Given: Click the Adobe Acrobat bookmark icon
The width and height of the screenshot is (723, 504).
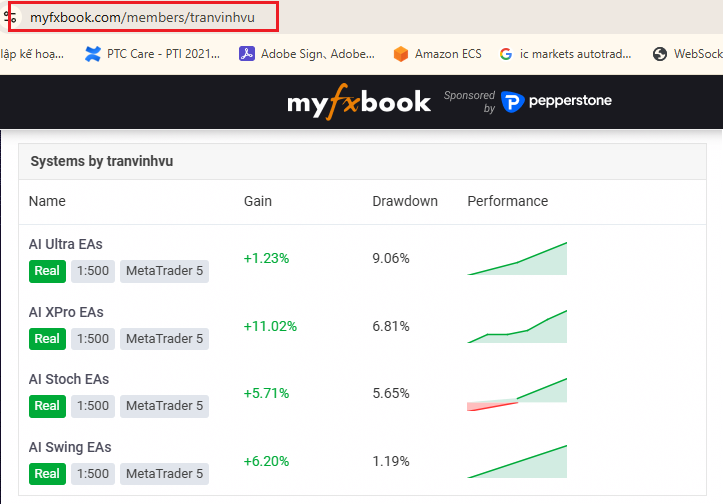Looking at the screenshot, I should click(x=247, y=54).
